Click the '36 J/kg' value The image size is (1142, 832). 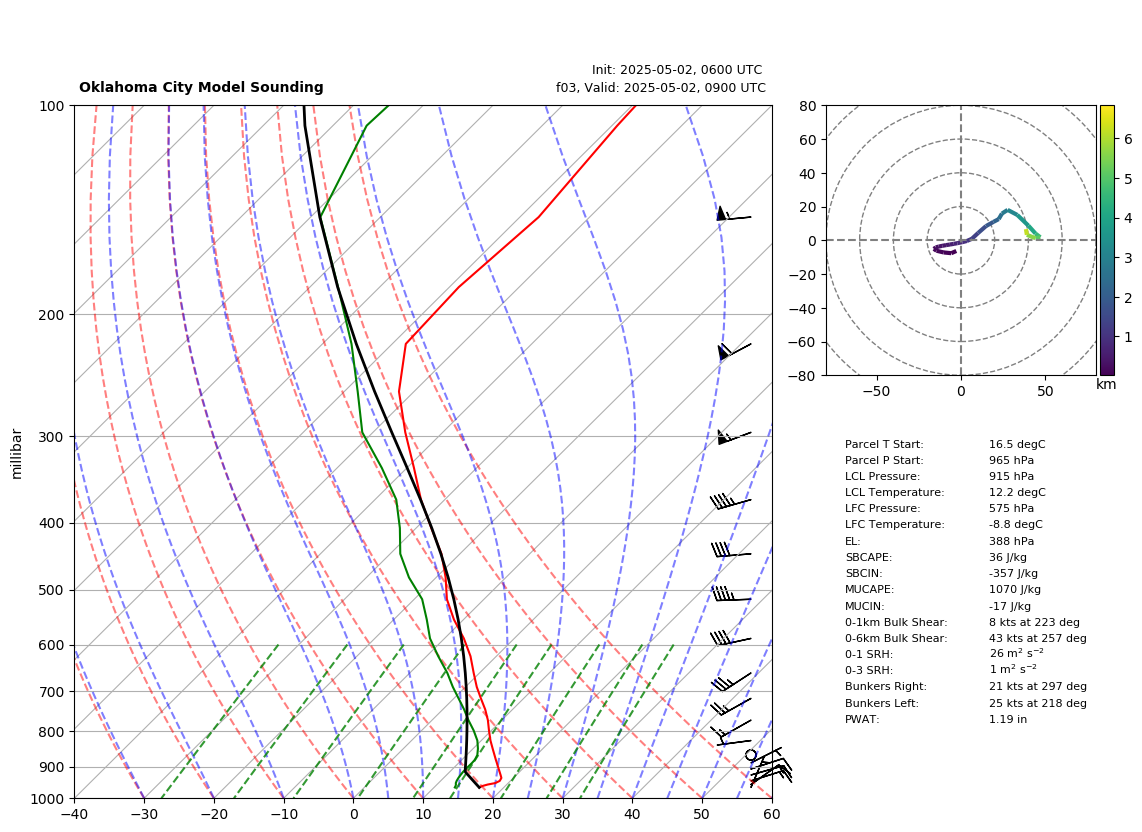pos(1008,557)
